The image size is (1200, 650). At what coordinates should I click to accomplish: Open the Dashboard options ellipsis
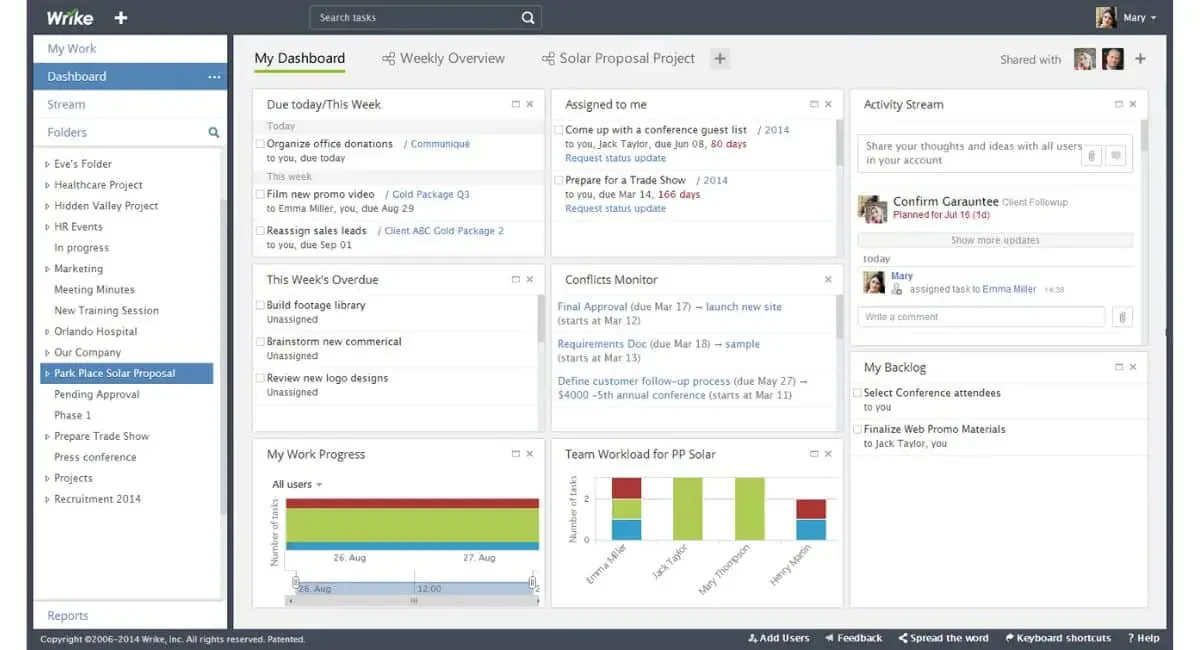pyautogui.click(x=214, y=77)
